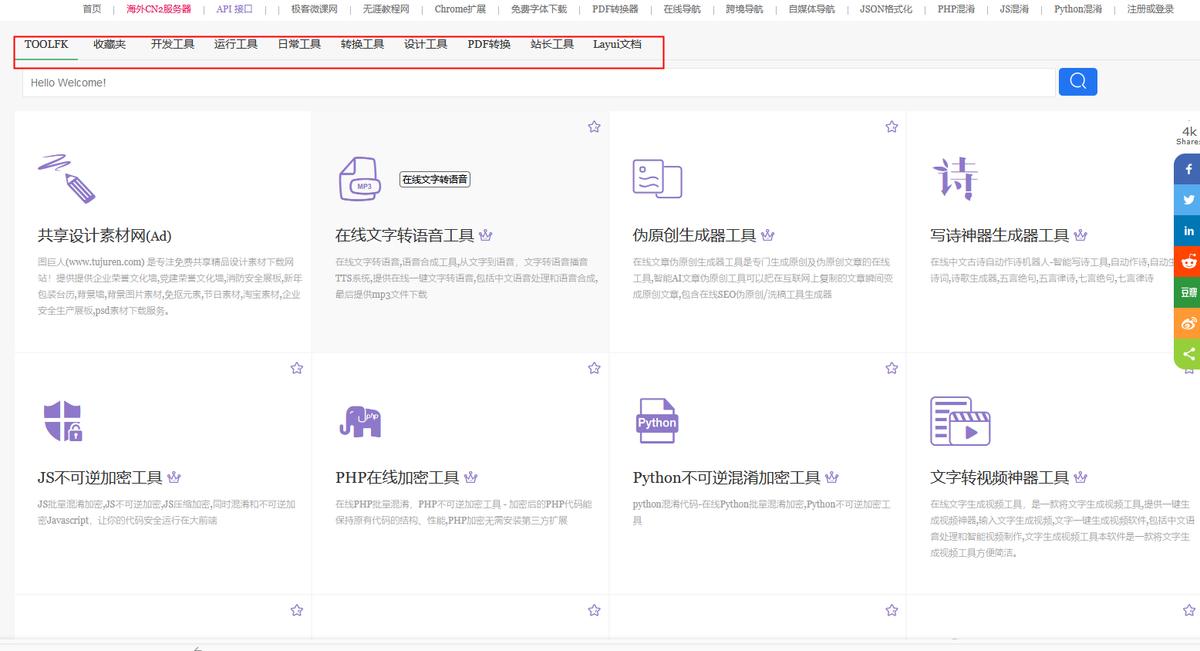Image resolution: width=1200 pixels, height=651 pixels.
Task: Toggle the favorite star on 在线文字转语音工具
Action: click(593, 127)
